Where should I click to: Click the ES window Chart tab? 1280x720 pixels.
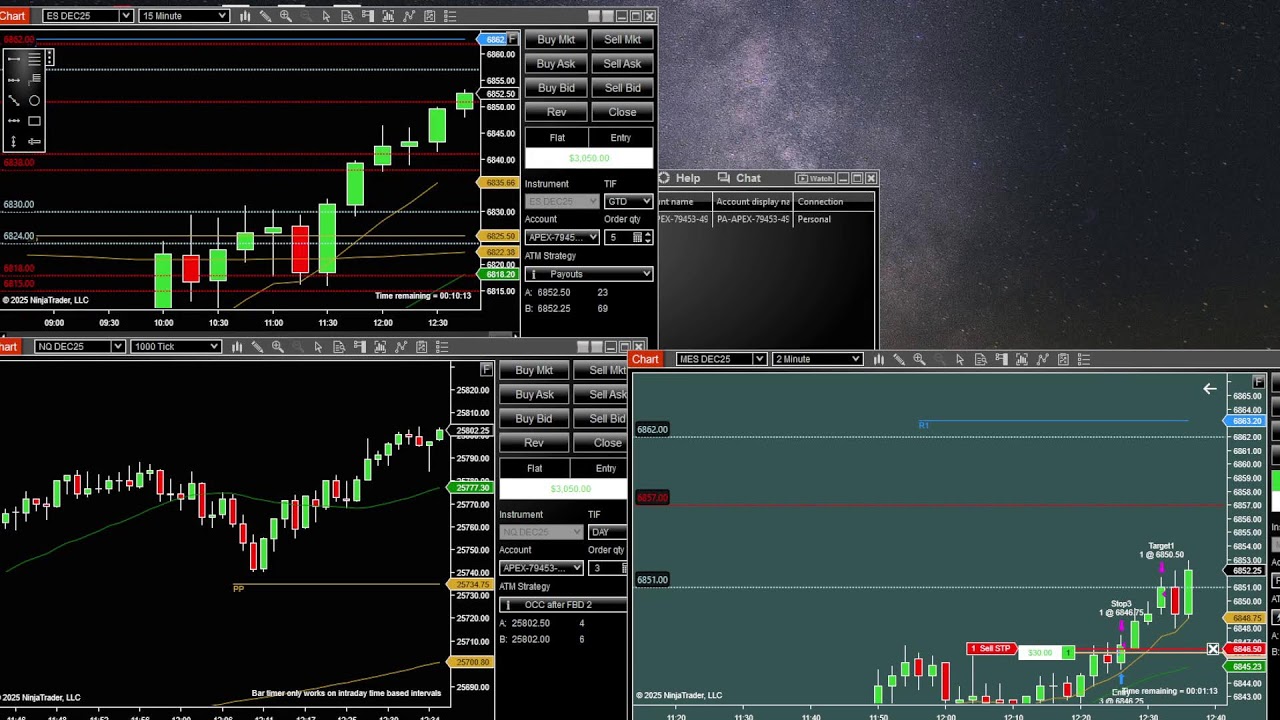(x=12, y=16)
